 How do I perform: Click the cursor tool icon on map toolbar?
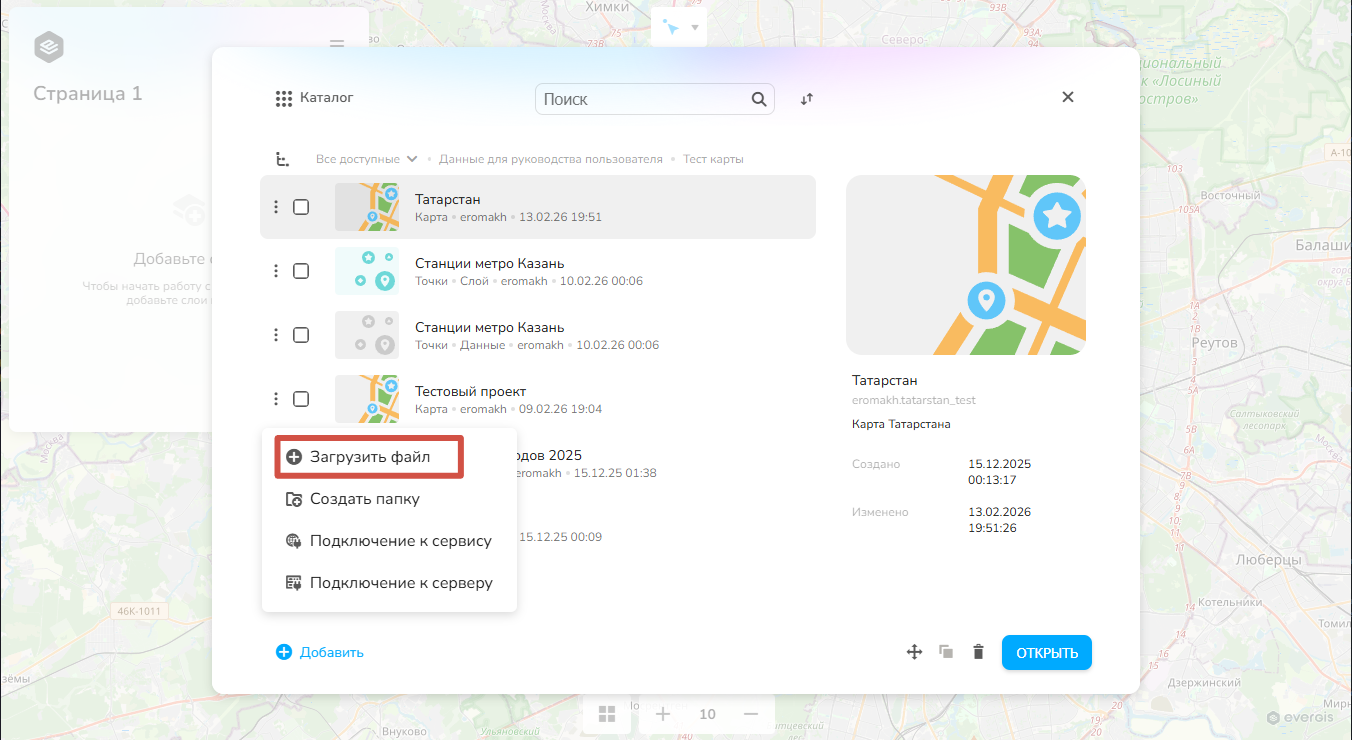[671, 28]
